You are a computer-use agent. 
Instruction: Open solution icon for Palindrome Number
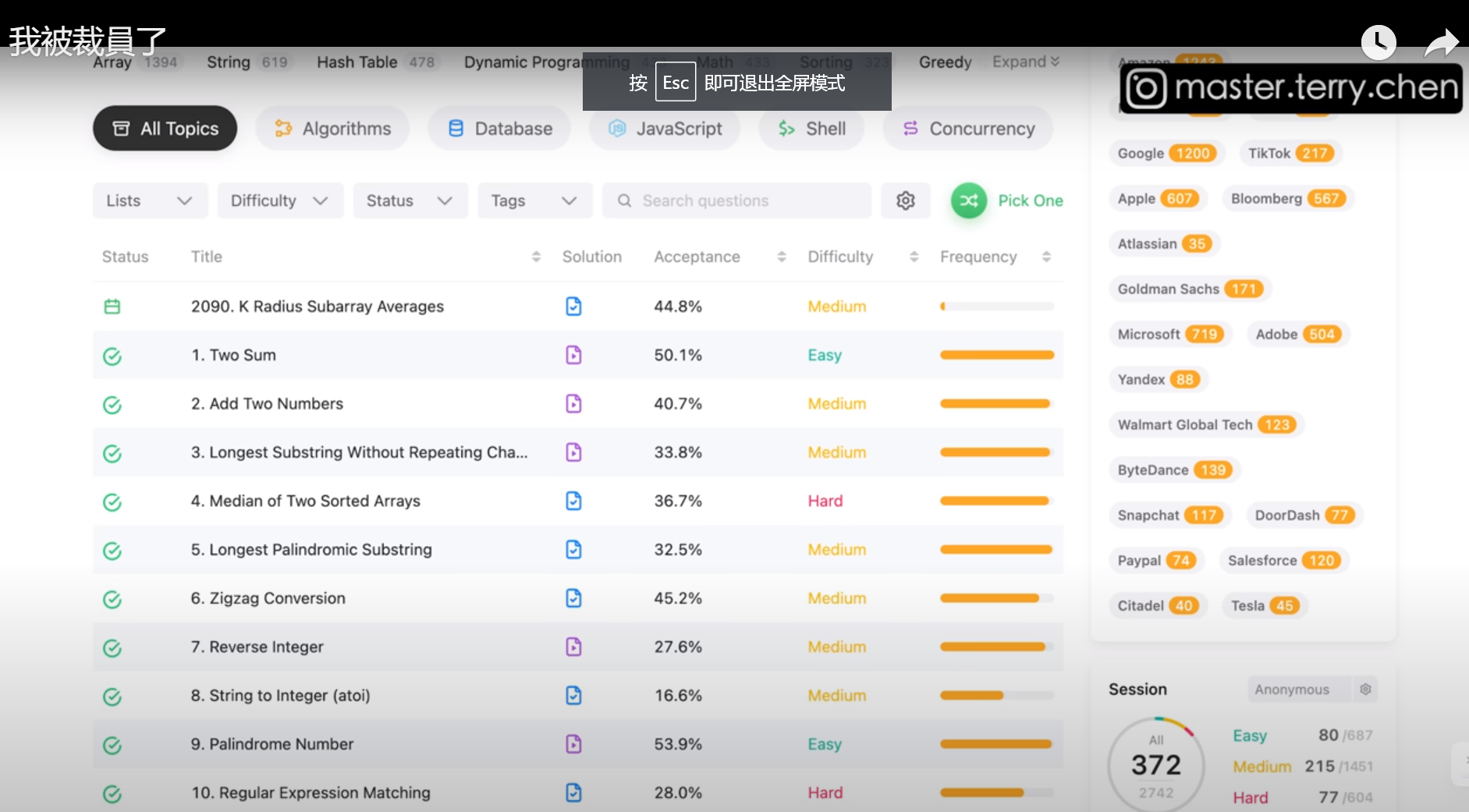click(573, 744)
